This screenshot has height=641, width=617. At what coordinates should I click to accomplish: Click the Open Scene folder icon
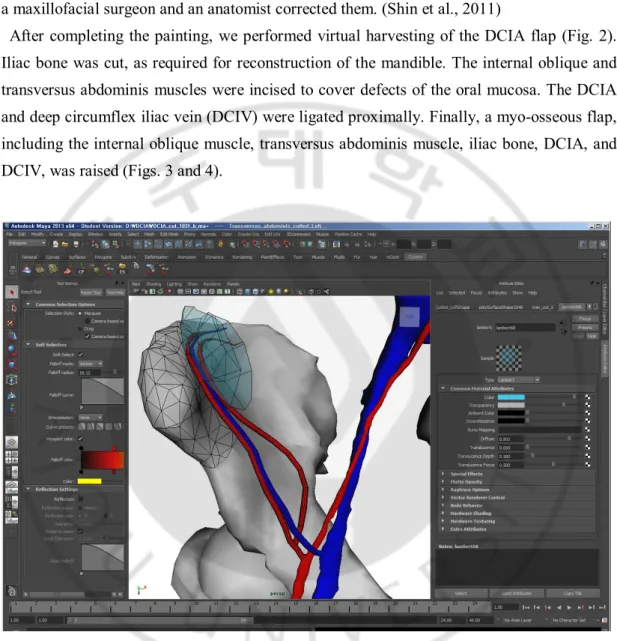point(65,244)
